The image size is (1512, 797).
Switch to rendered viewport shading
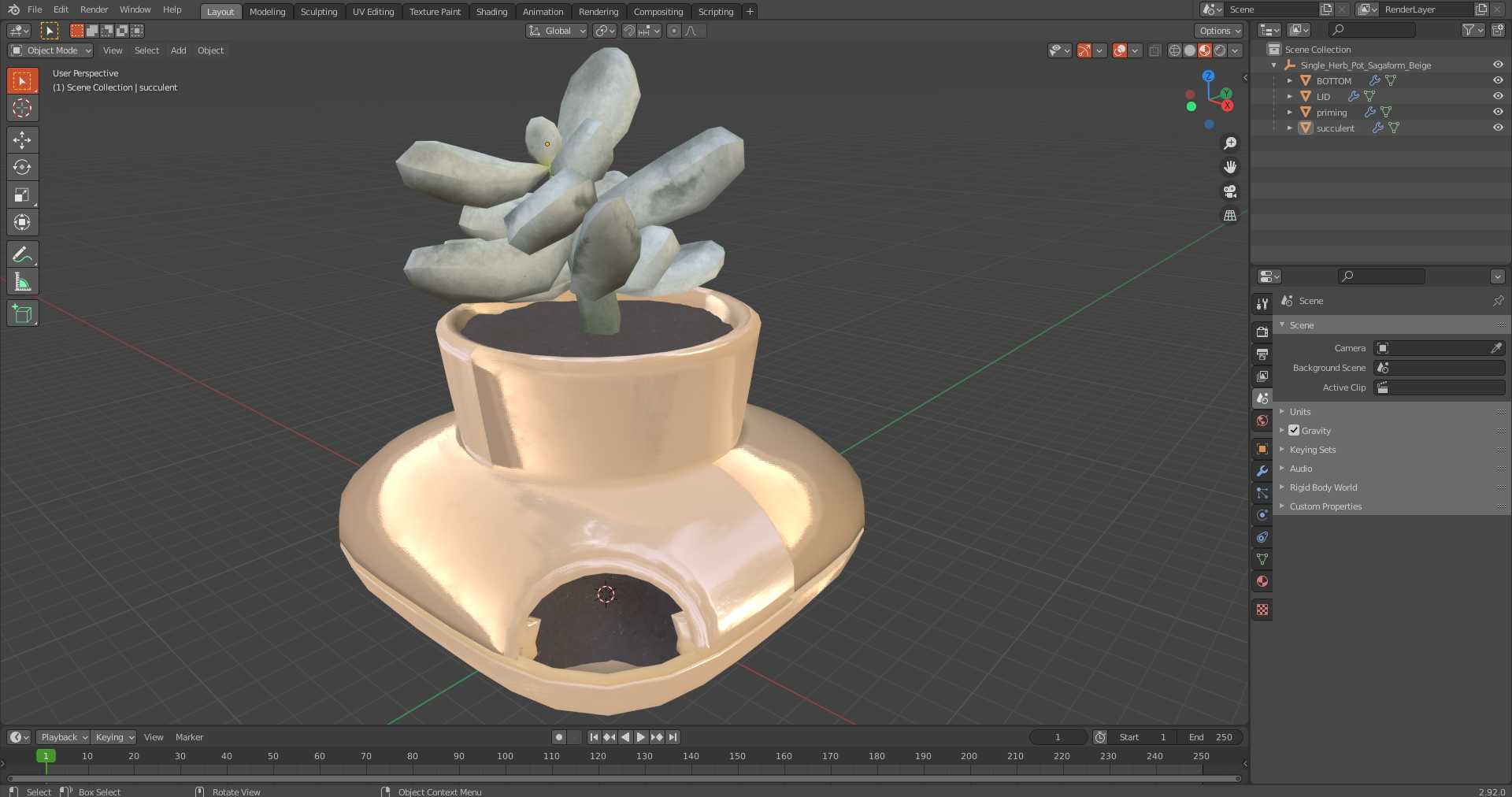[1220, 50]
